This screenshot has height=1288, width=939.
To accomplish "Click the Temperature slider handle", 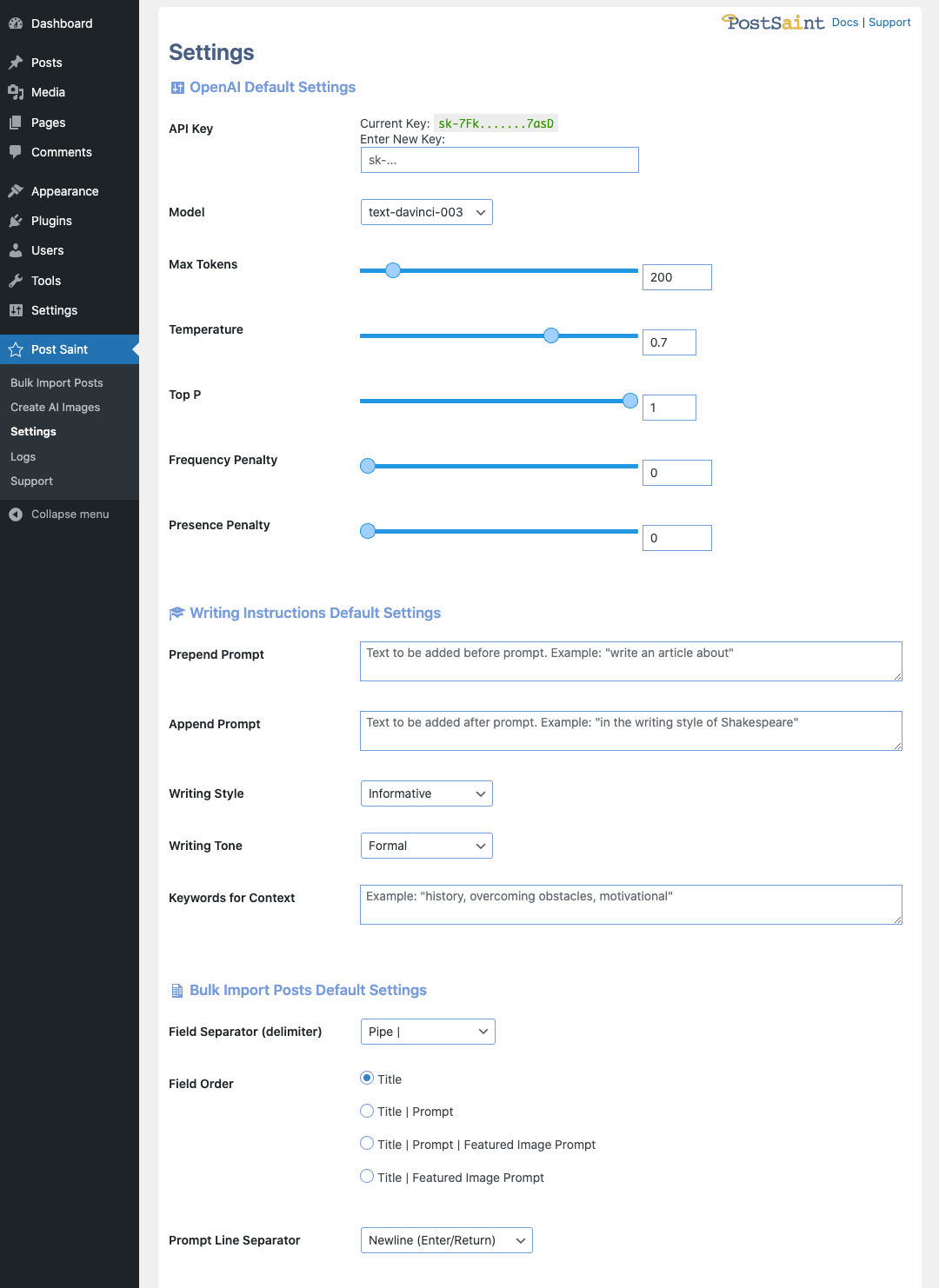I will click(x=551, y=335).
